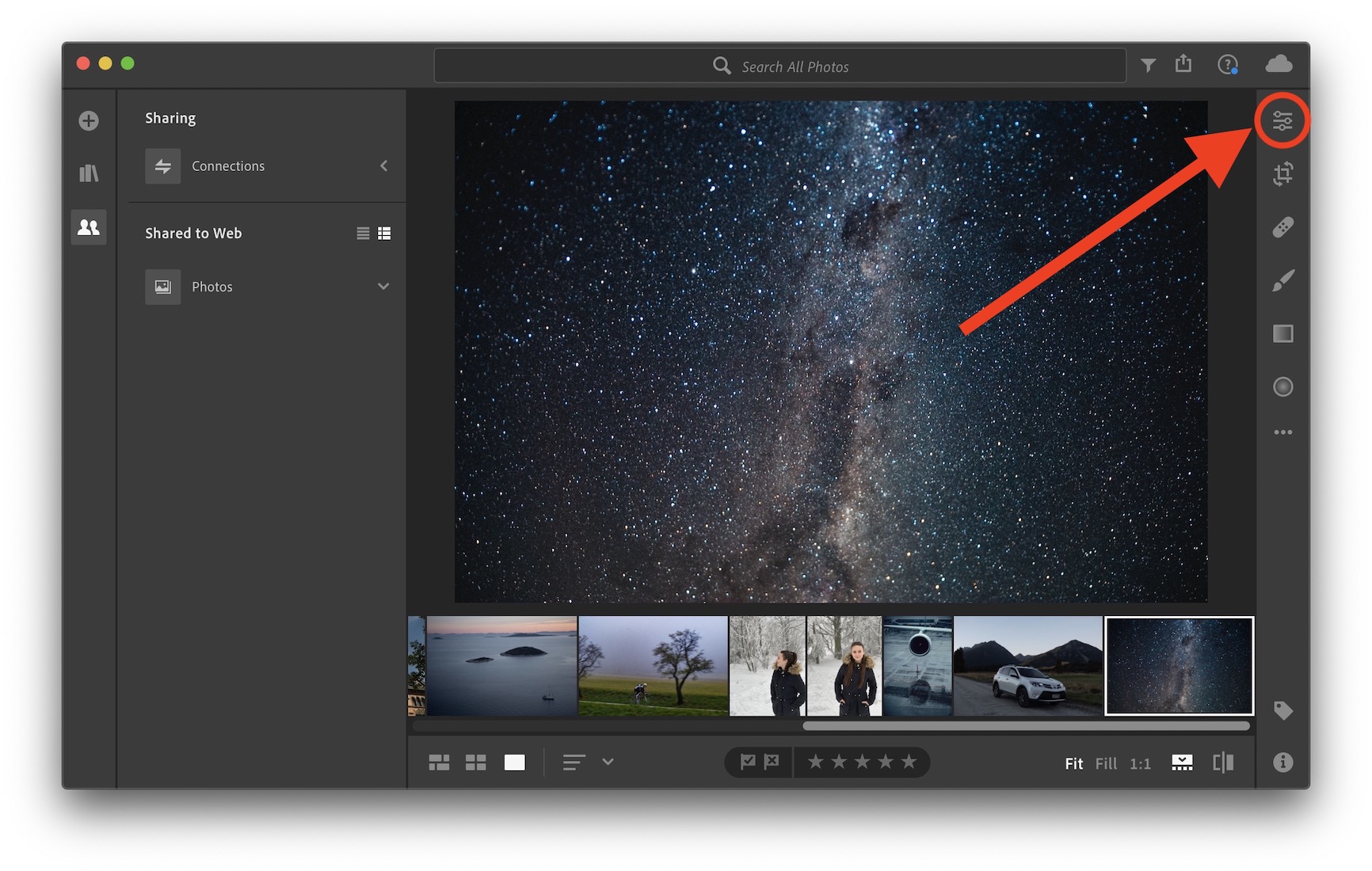Switch to Photo Grid view
Image resolution: width=1372 pixels, height=871 pixels.
tap(439, 763)
